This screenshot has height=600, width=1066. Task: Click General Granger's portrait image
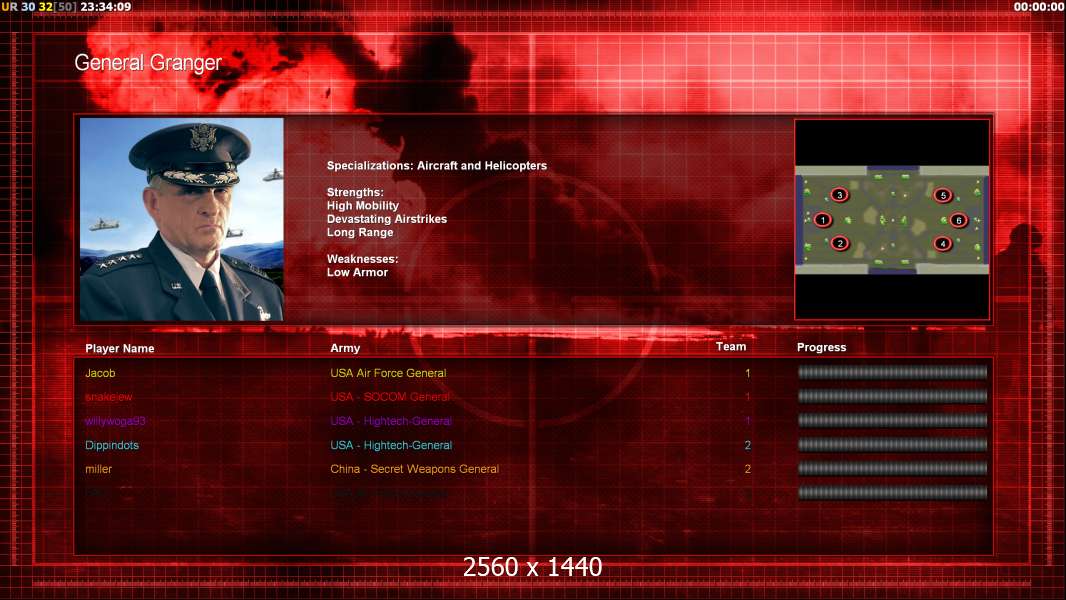[x=182, y=219]
